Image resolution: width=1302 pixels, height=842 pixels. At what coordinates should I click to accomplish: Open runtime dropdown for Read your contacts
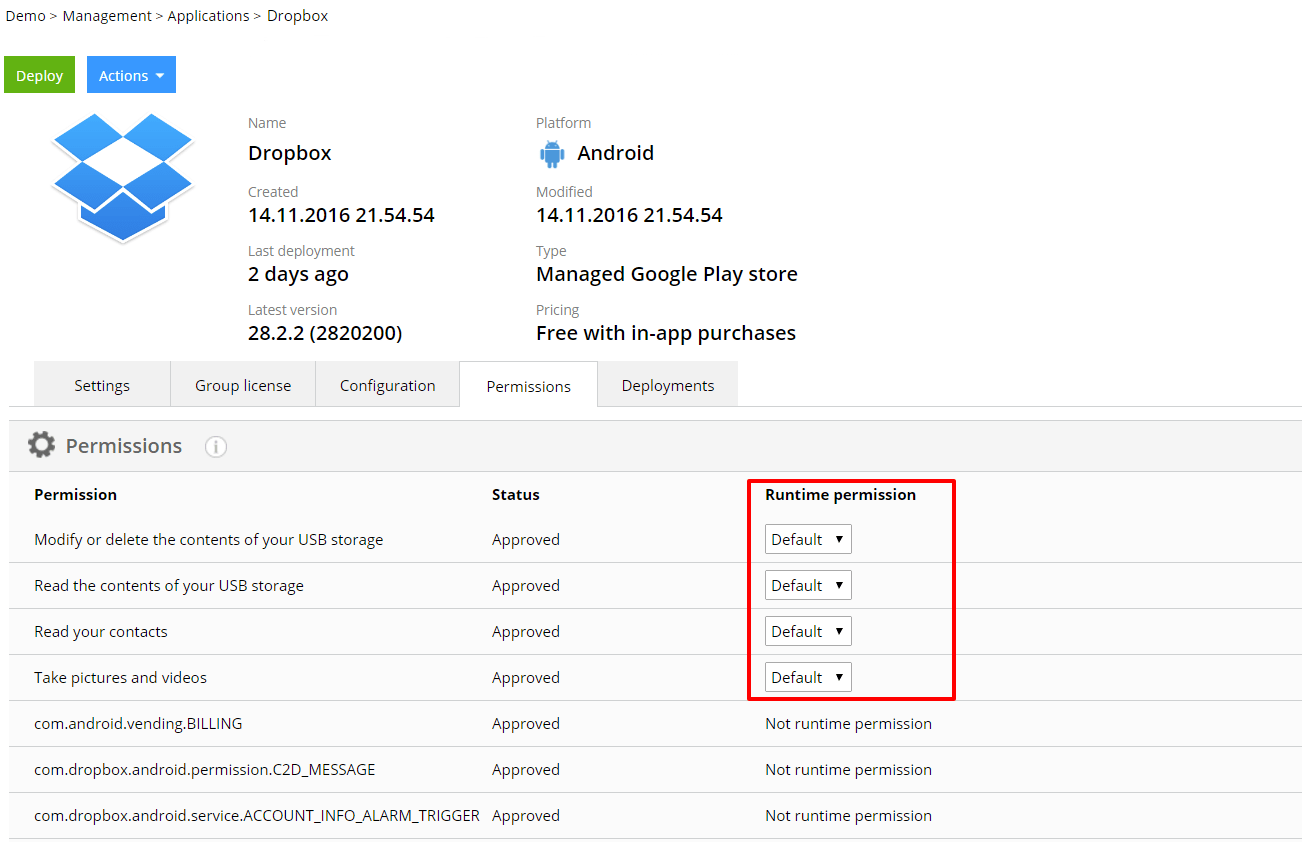pos(808,631)
